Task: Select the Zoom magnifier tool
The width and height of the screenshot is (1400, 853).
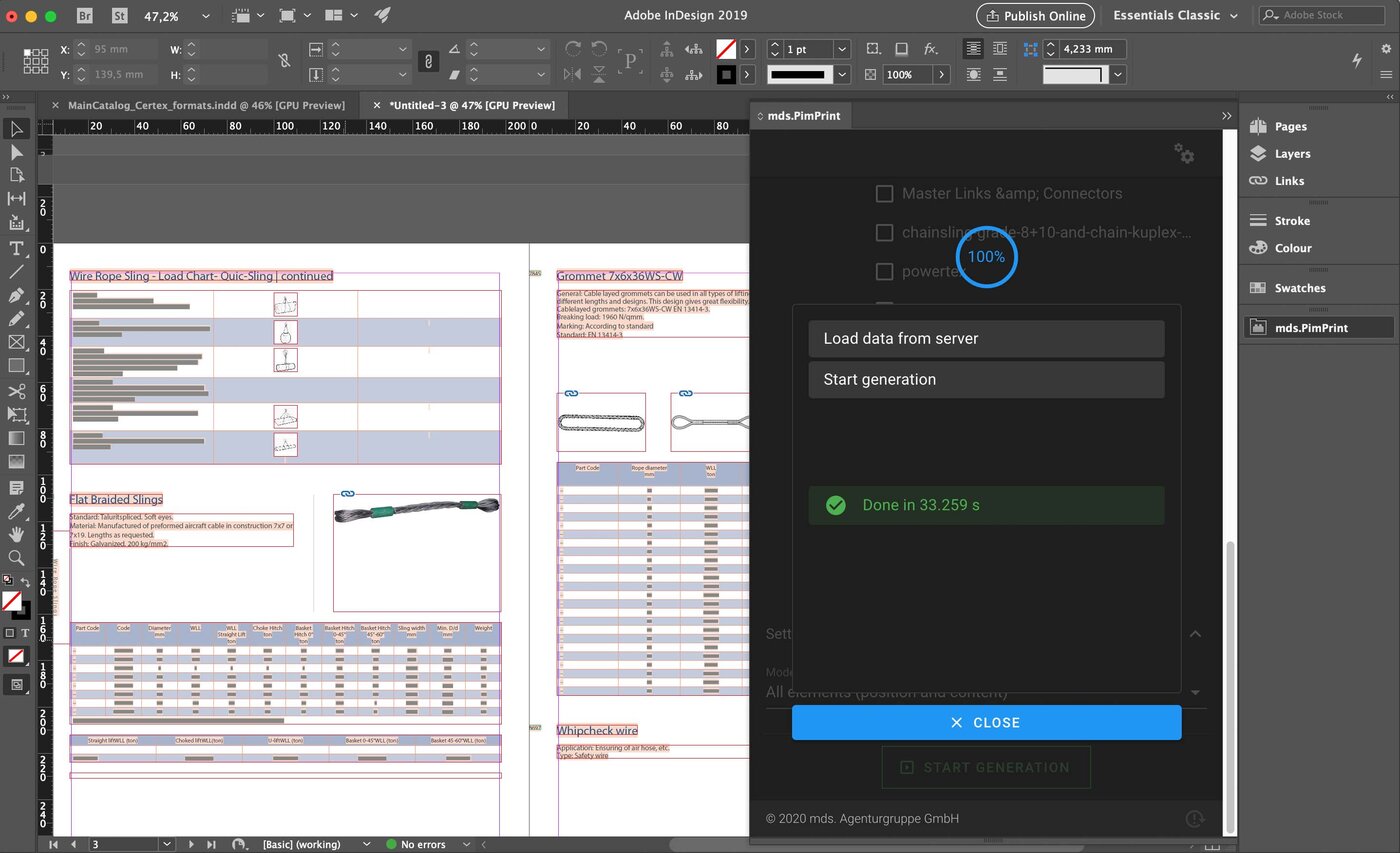Action: pos(16,558)
